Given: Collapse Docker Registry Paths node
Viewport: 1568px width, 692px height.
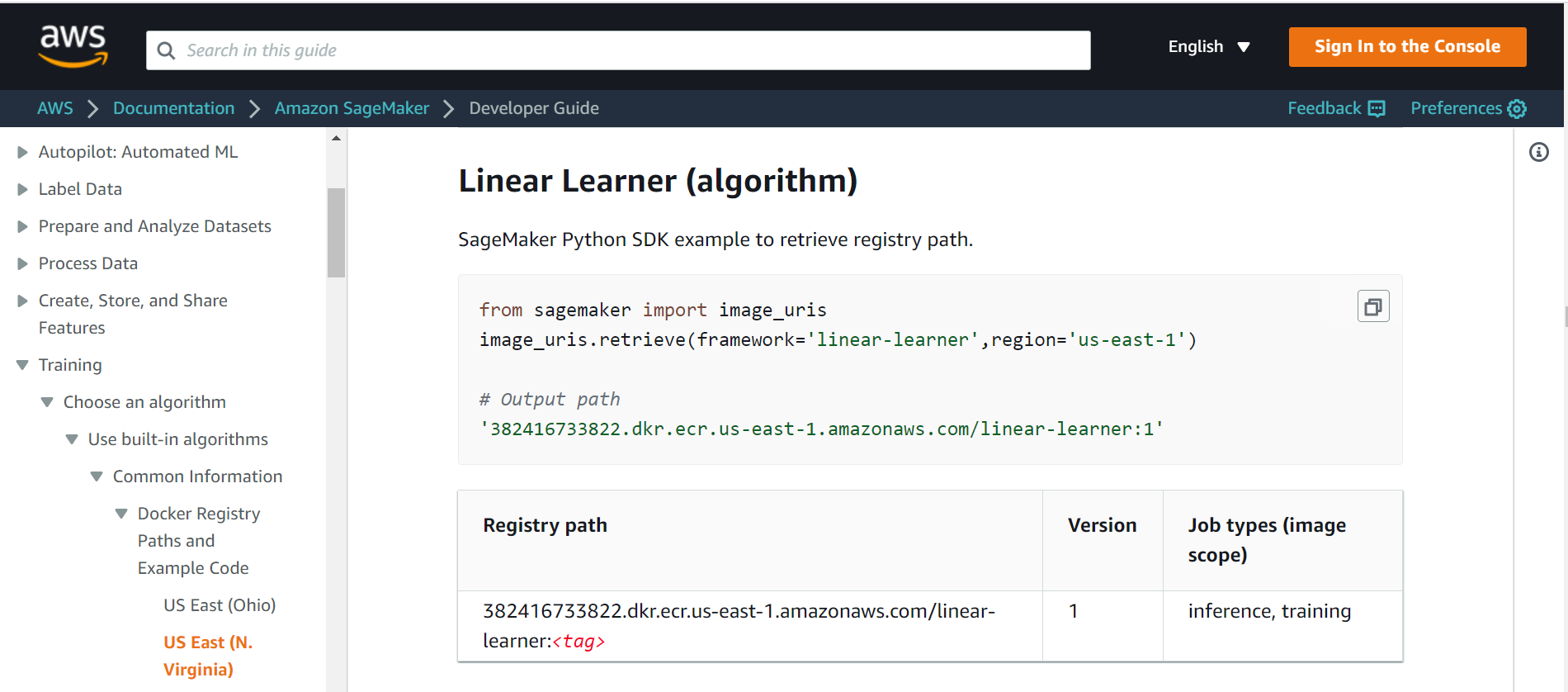Looking at the screenshot, I should 121,514.
